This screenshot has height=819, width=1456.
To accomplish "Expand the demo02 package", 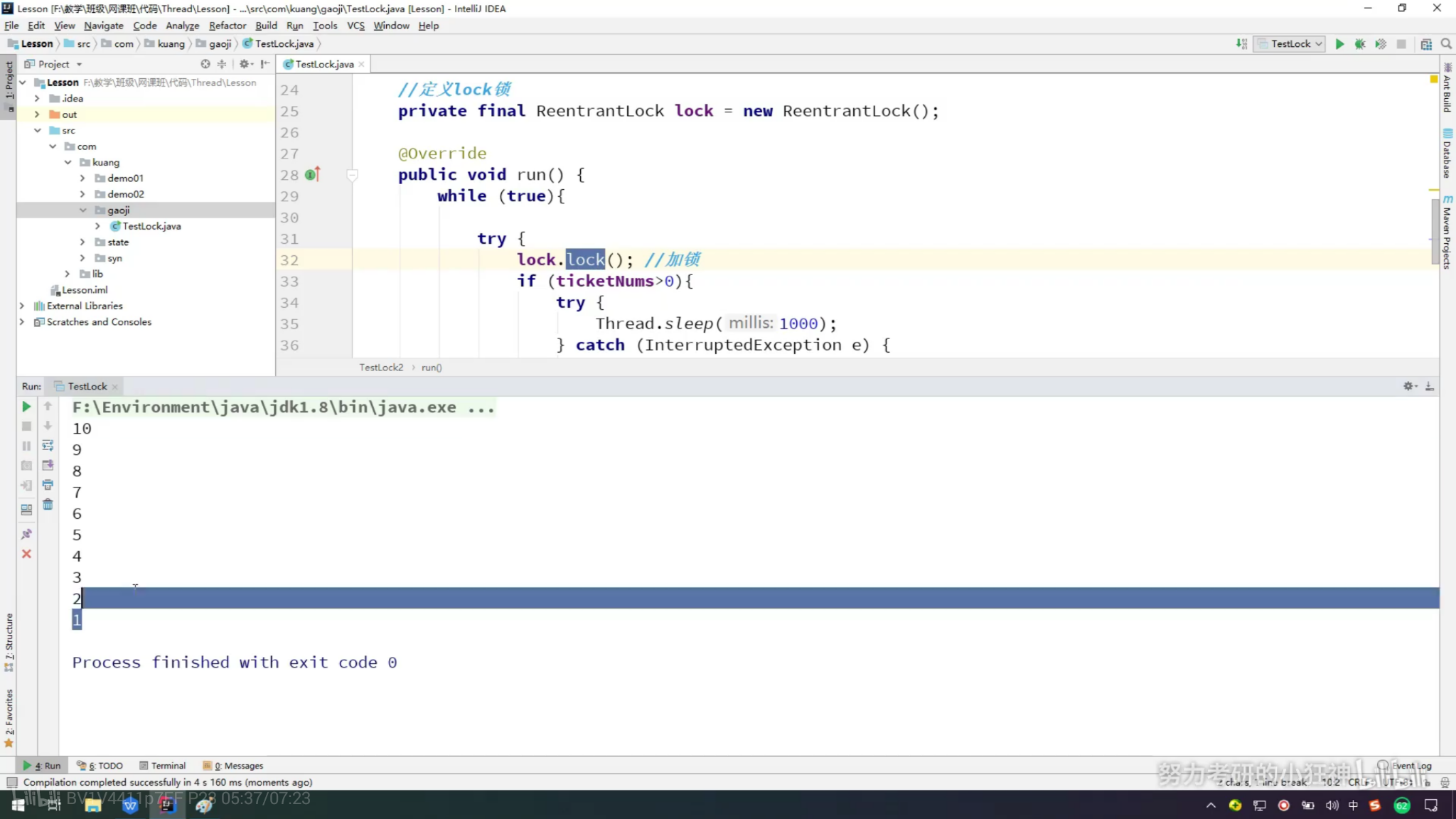I will [82, 194].
